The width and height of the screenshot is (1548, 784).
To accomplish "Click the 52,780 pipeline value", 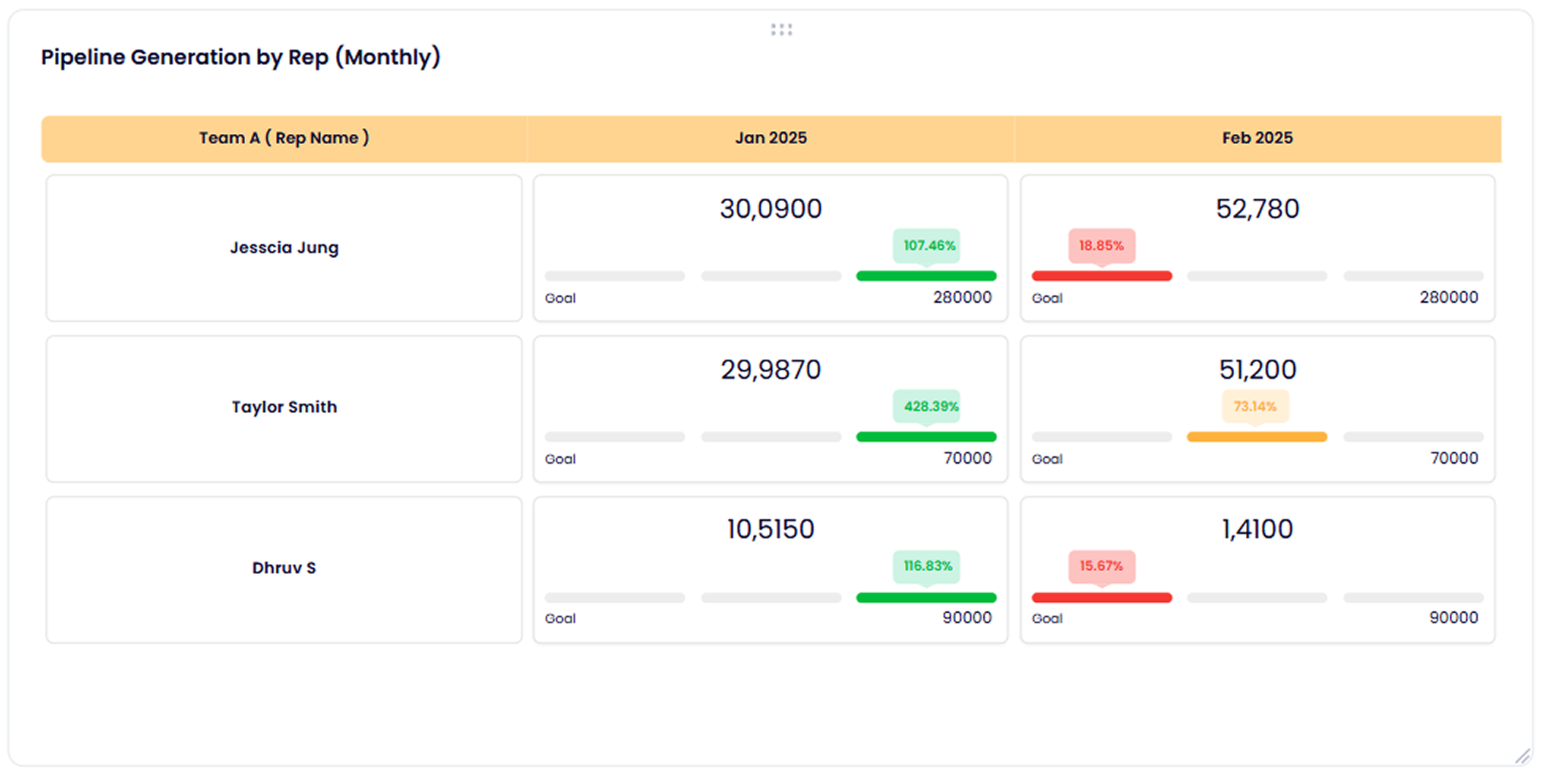I will click(1258, 209).
